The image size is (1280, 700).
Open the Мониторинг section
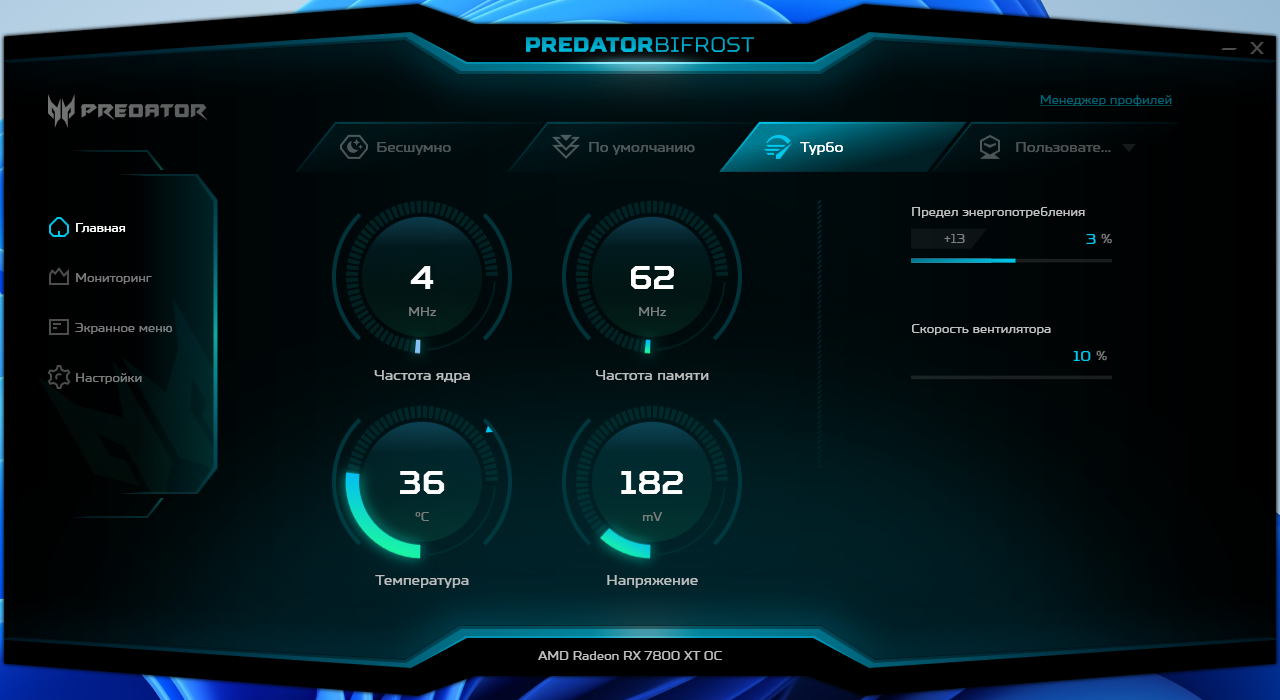(x=101, y=277)
